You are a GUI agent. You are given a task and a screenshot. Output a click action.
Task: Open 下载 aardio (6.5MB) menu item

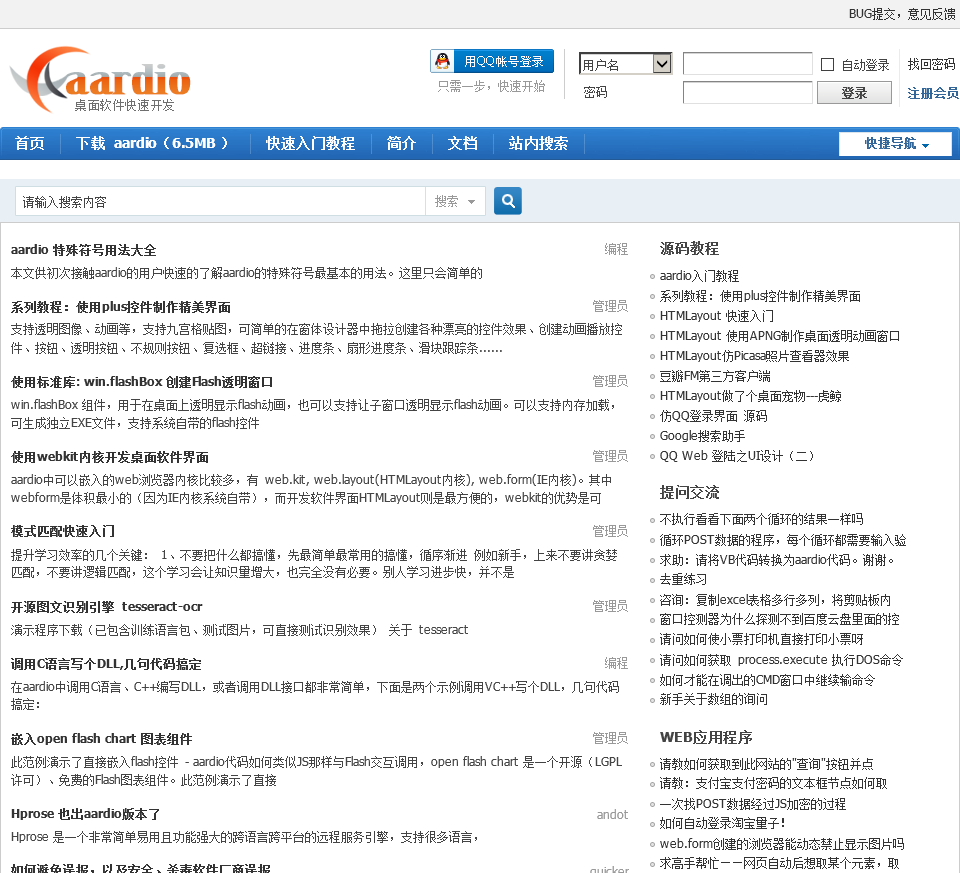tap(152, 143)
